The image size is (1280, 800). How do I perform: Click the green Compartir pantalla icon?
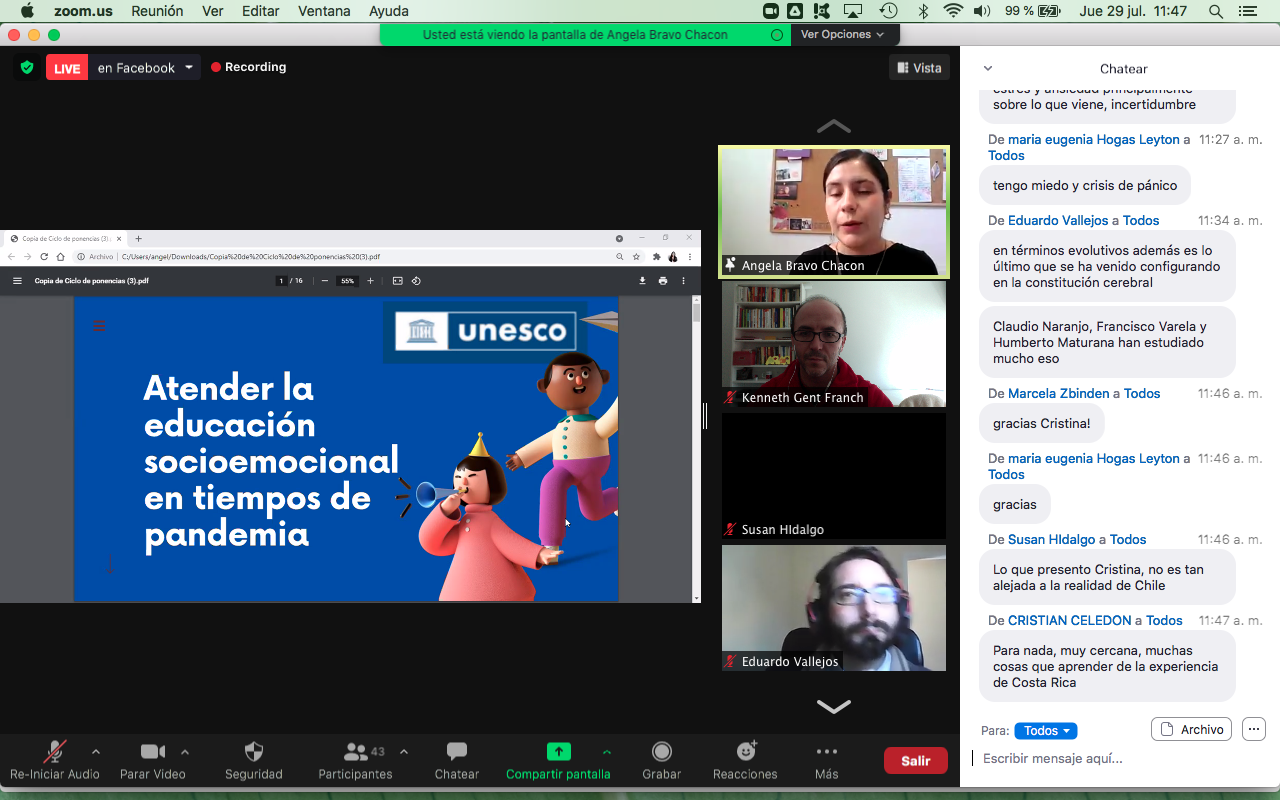[558, 752]
